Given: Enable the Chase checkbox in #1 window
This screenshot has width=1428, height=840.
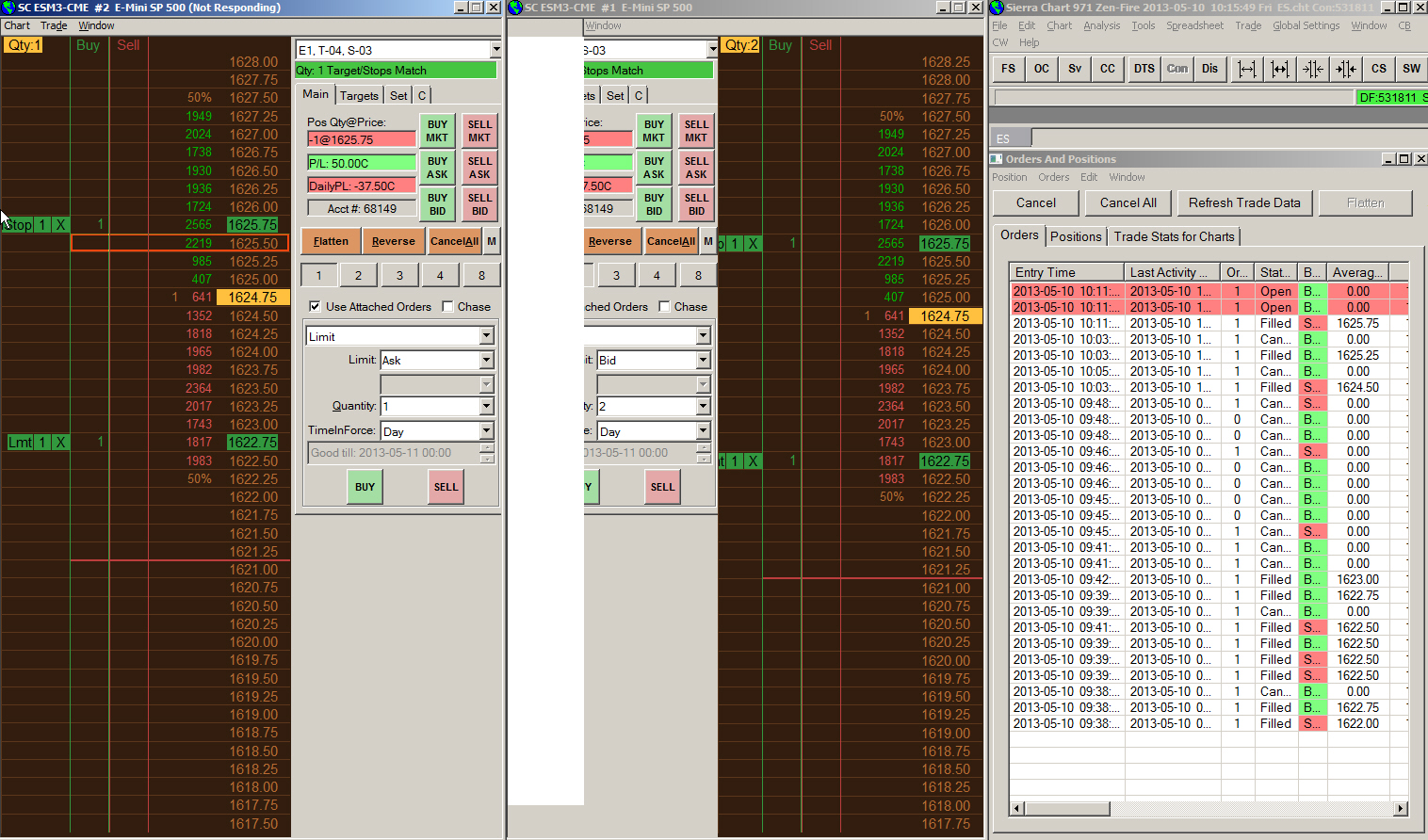Looking at the screenshot, I should click(x=665, y=307).
